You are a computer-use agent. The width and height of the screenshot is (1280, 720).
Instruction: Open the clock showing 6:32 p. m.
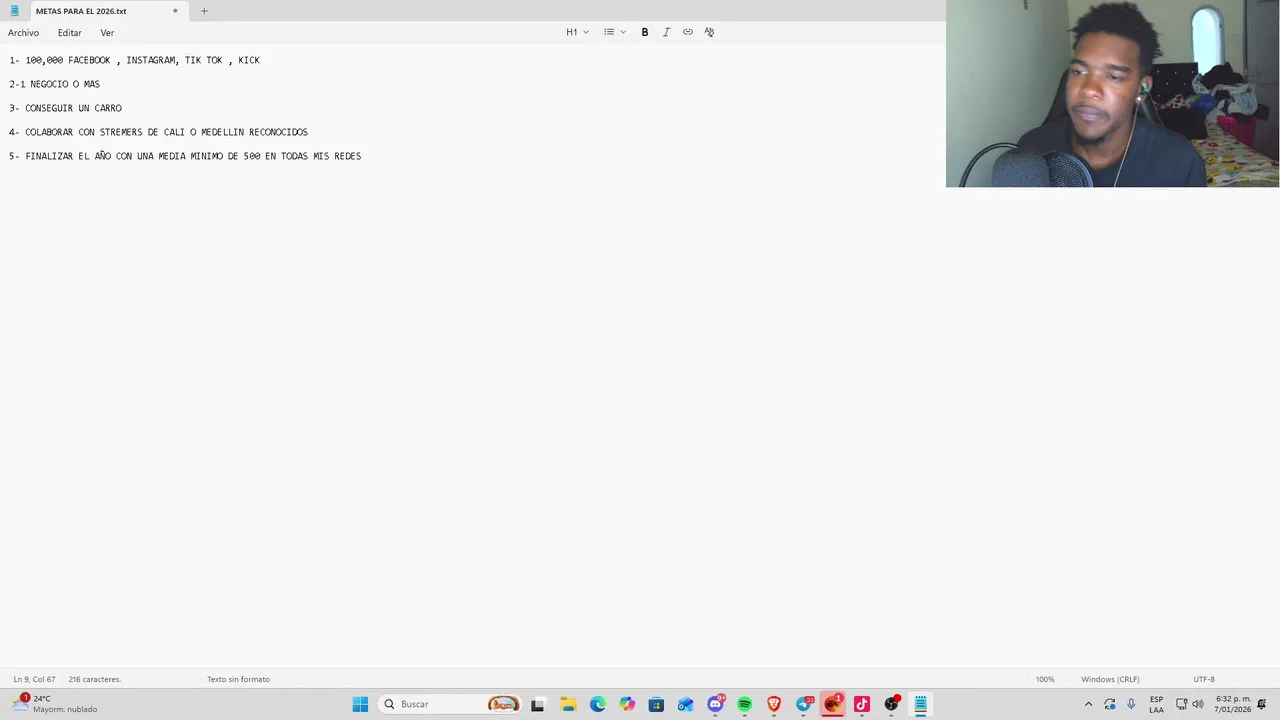tap(1232, 704)
